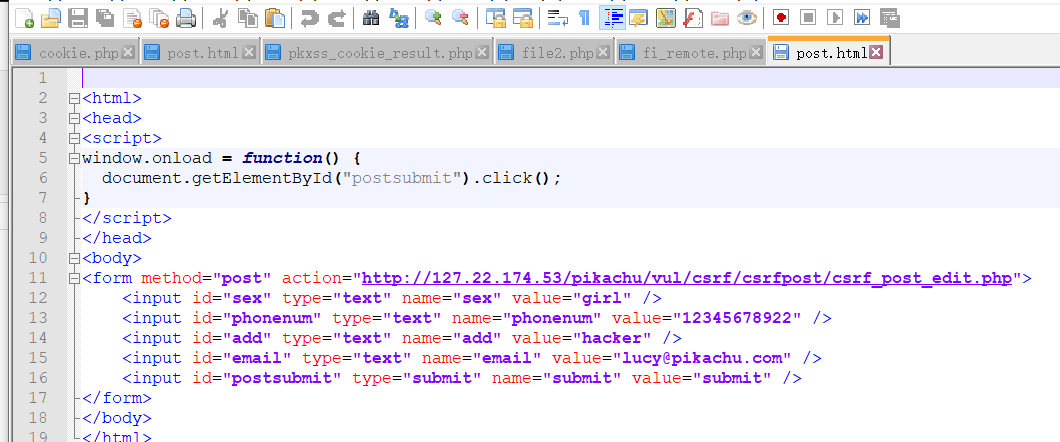The width and height of the screenshot is (1060, 442).
Task: Toggle show all characters pilcrow icon
Action: pos(584,18)
